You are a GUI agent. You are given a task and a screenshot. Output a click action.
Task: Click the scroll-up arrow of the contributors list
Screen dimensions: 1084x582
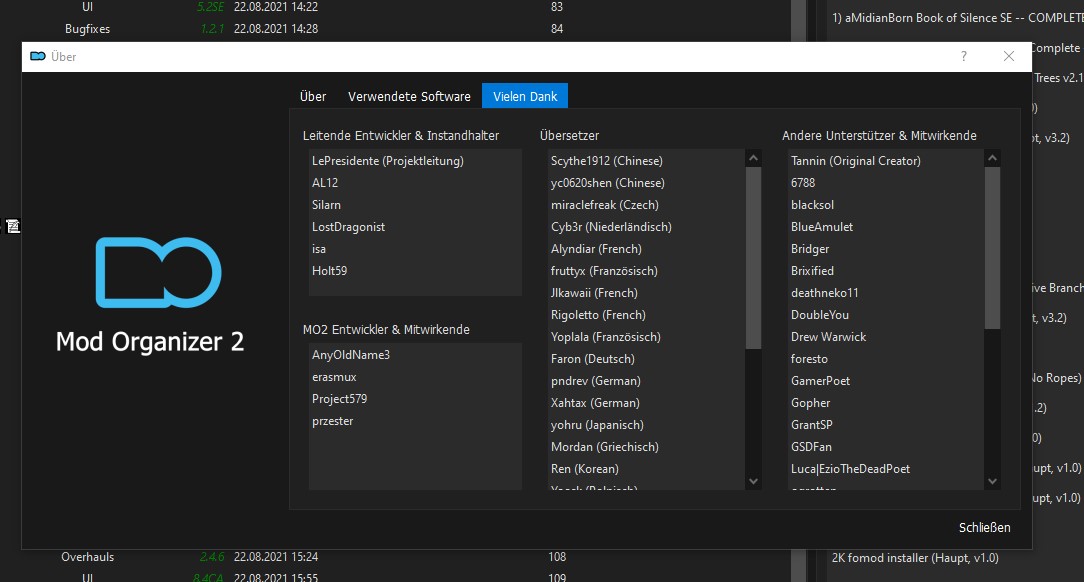click(x=993, y=157)
